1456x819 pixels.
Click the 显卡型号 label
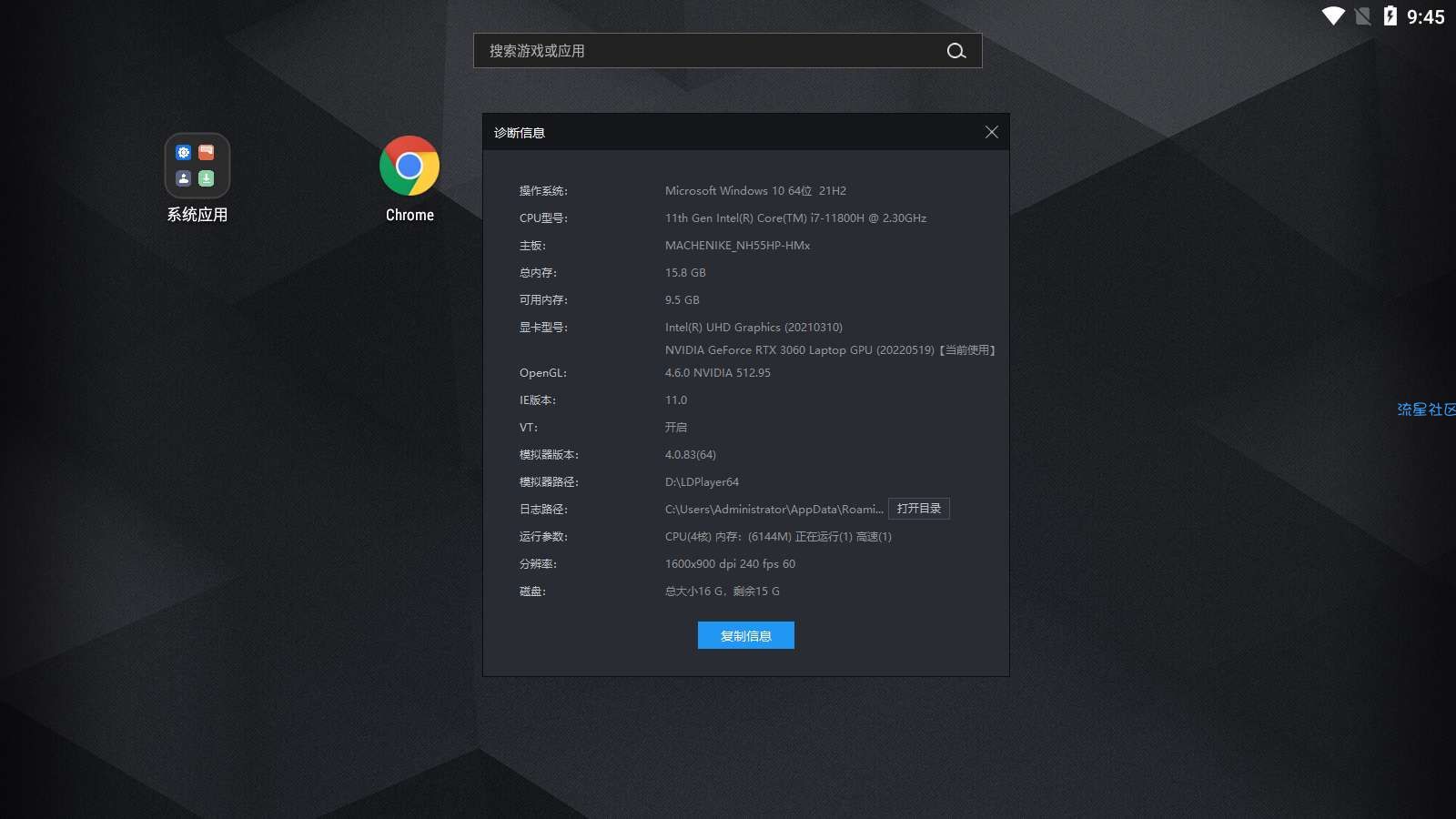(x=543, y=328)
